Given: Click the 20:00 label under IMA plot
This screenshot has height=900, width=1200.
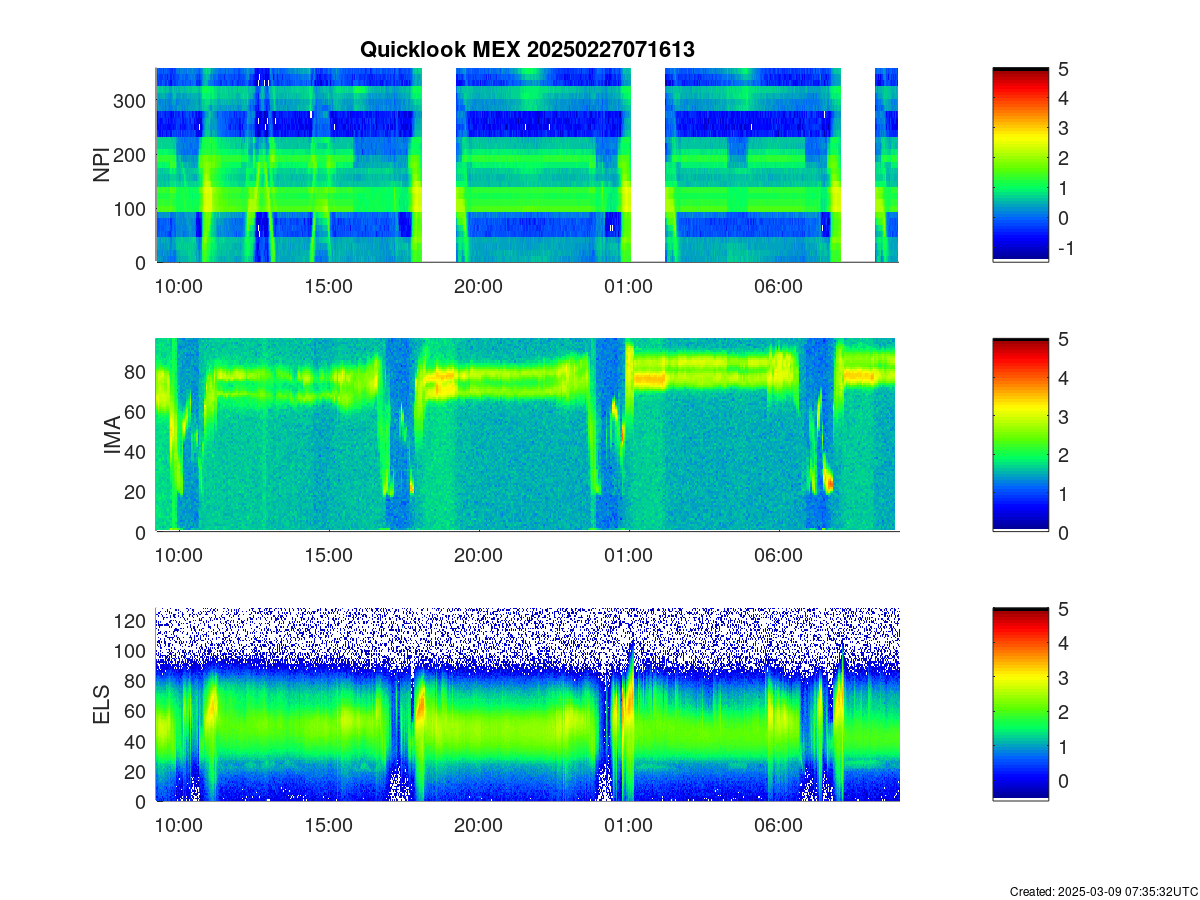Looking at the screenshot, I should pos(479,556).
